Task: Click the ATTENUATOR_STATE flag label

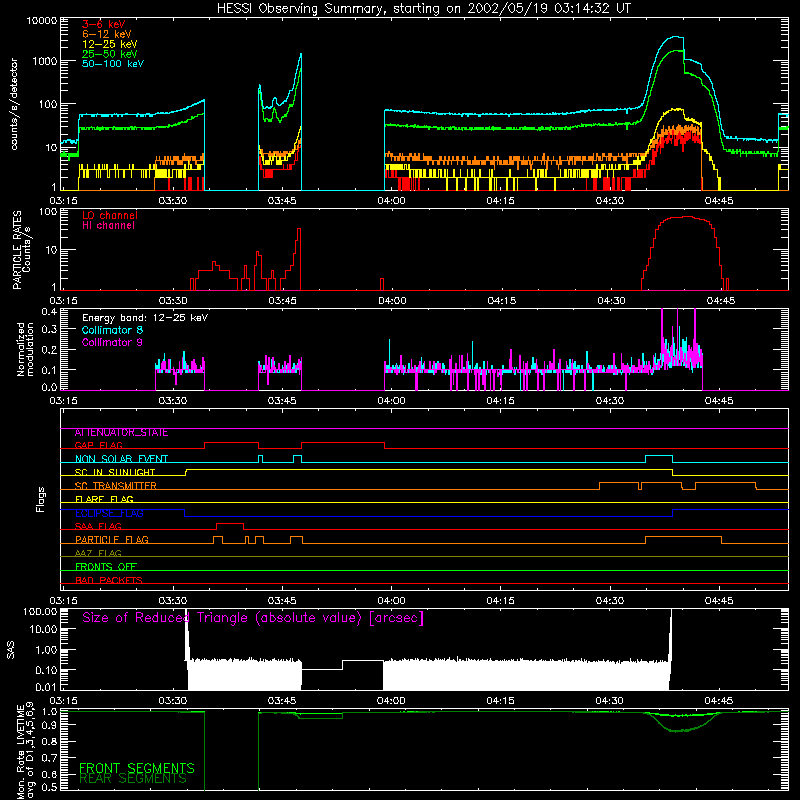Action: click(x=121, y=433)
